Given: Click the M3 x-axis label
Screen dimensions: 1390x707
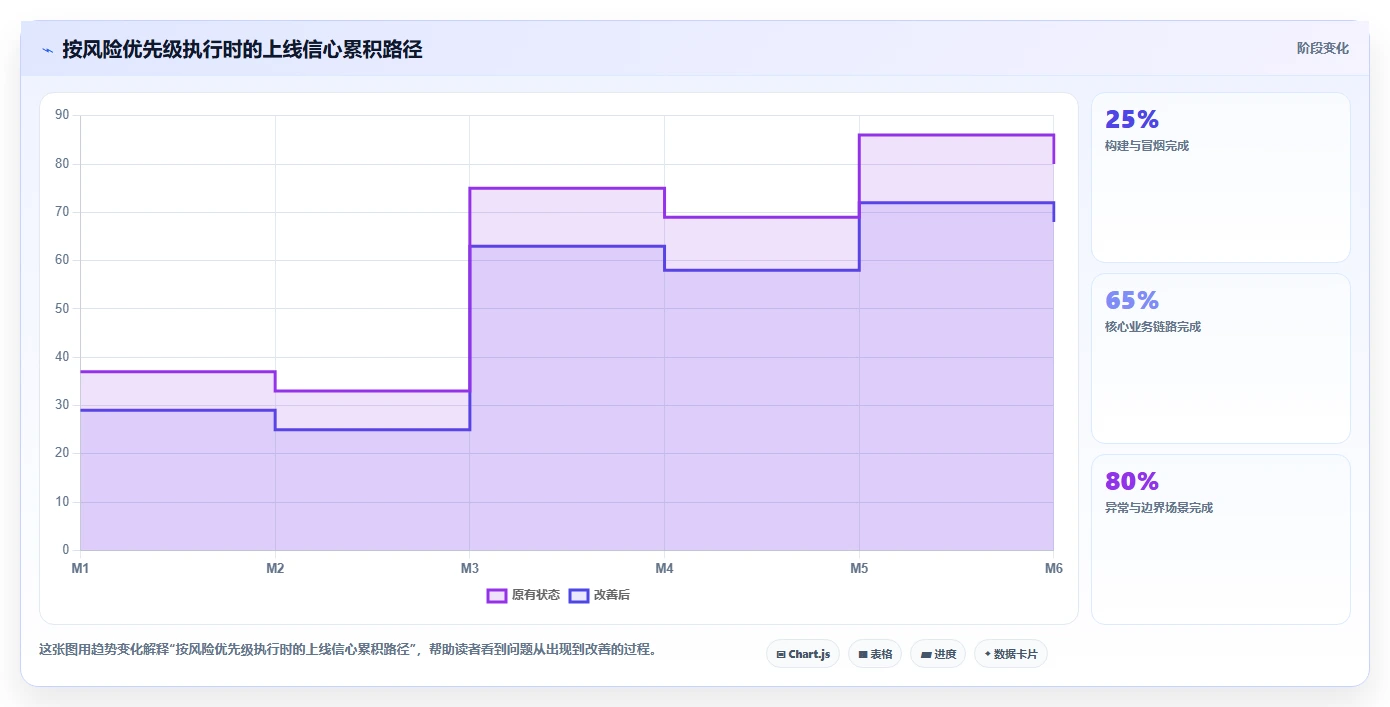Looking at the screenshot, I should coord(469,568).
